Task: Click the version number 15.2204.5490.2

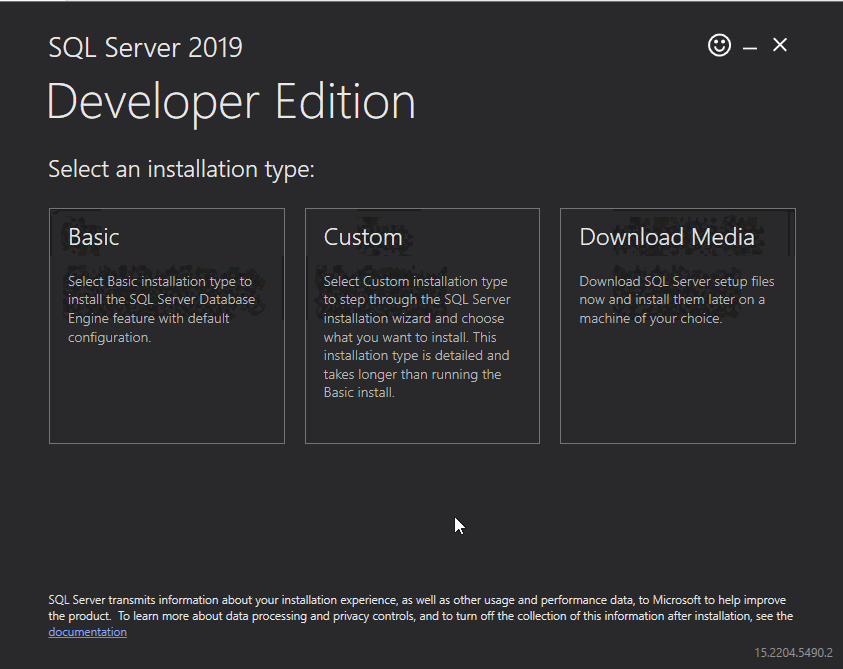Action: [x=793, y=652]
